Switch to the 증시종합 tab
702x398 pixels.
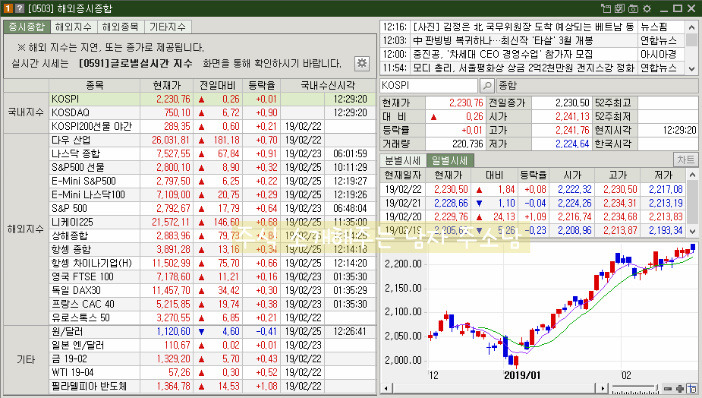coord(27,27)
